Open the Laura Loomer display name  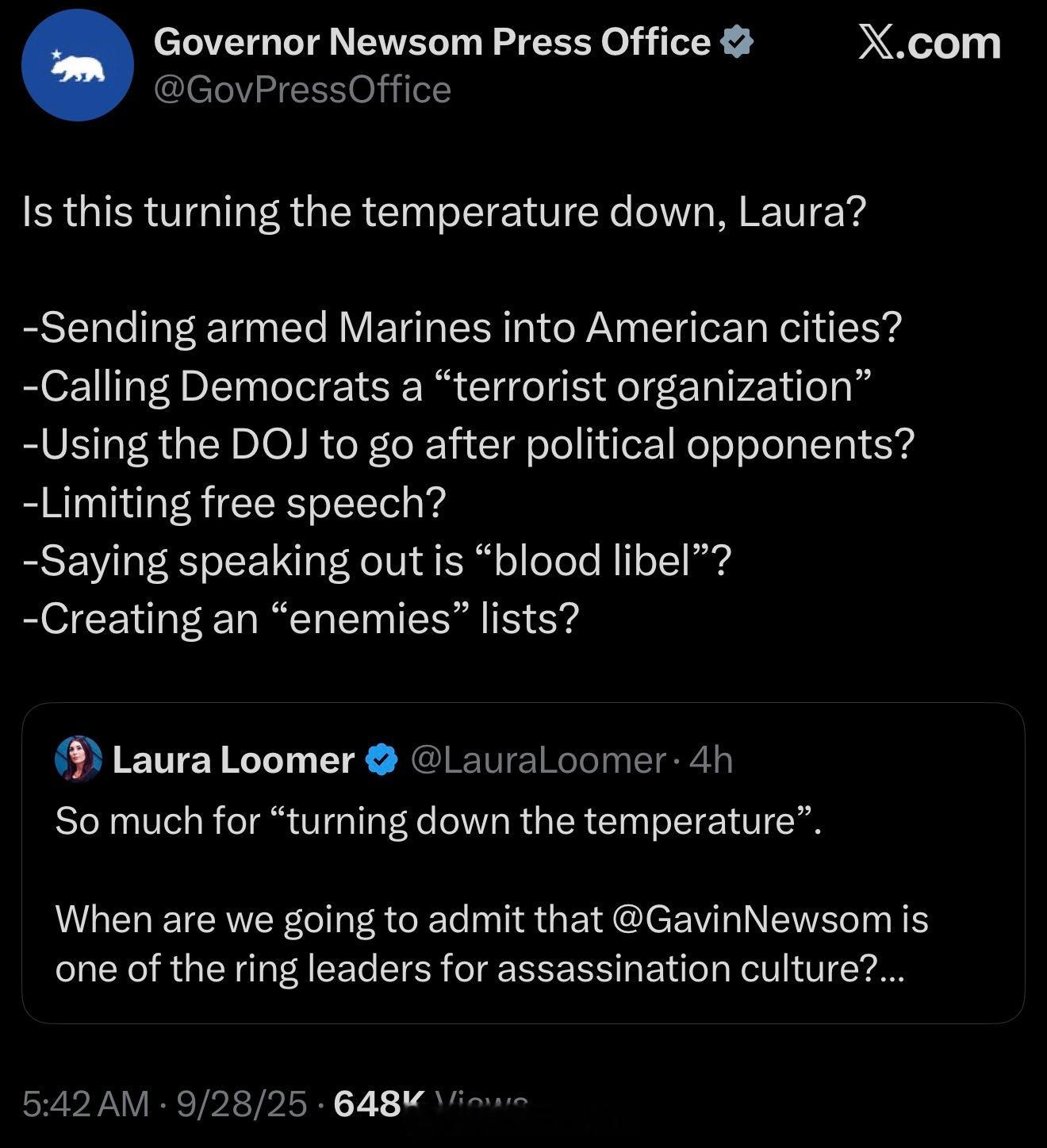[x=233, y=760]
